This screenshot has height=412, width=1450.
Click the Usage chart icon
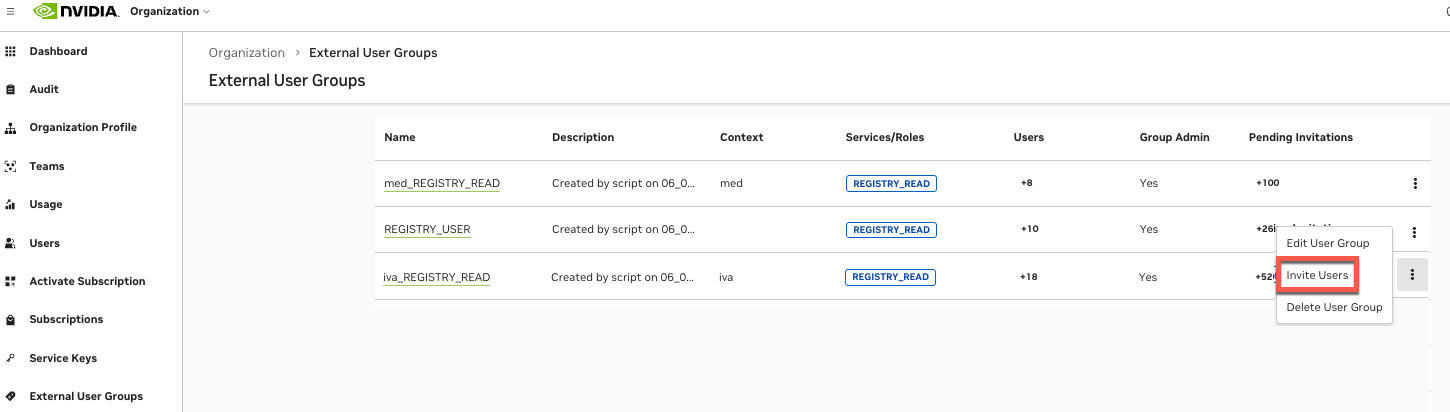(x=11, y=204)
